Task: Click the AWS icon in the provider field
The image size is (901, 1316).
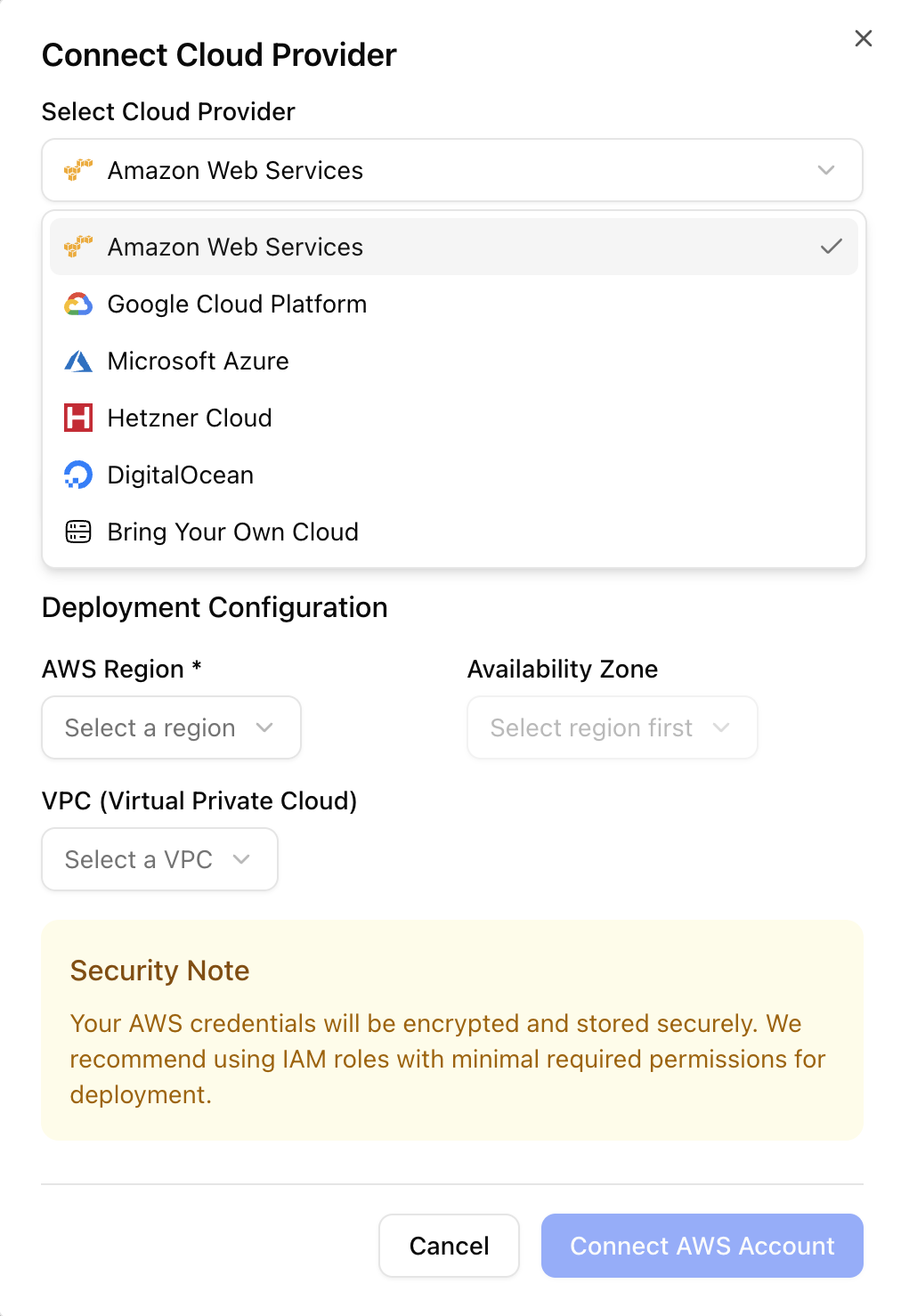Action: click(78, 170)
